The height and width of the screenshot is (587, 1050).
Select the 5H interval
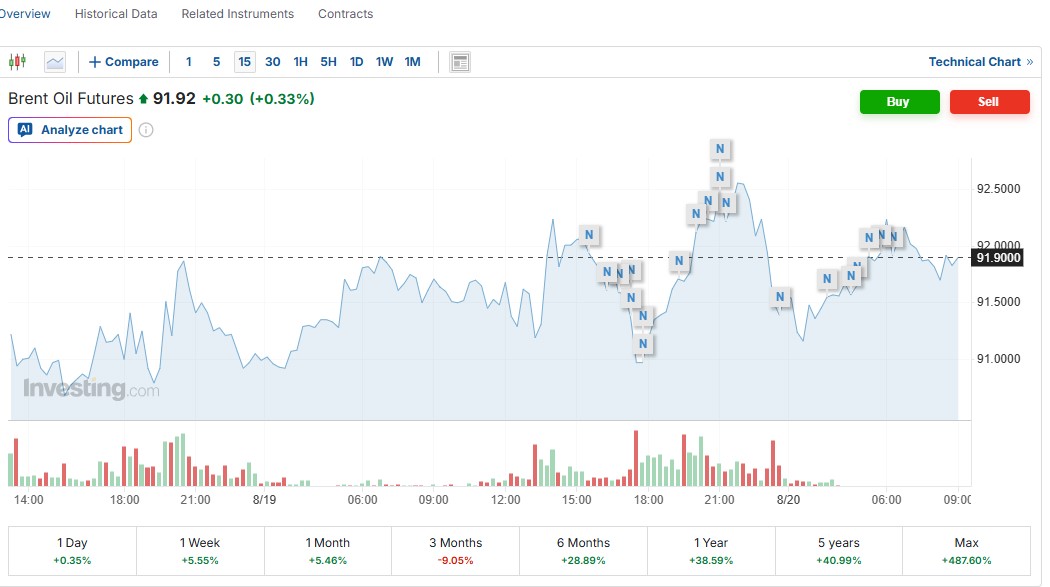click(x=328, y=62)
